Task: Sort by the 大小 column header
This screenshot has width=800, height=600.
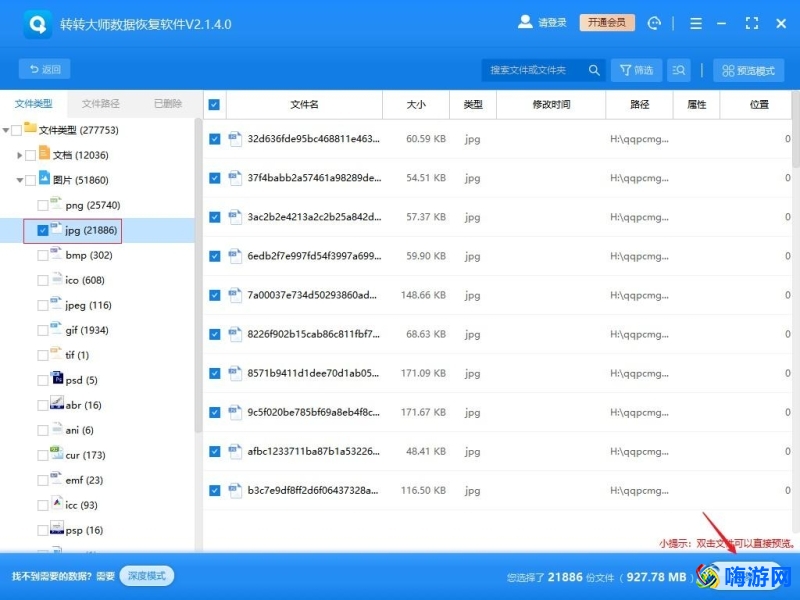Action: click(x=416, y=105)
